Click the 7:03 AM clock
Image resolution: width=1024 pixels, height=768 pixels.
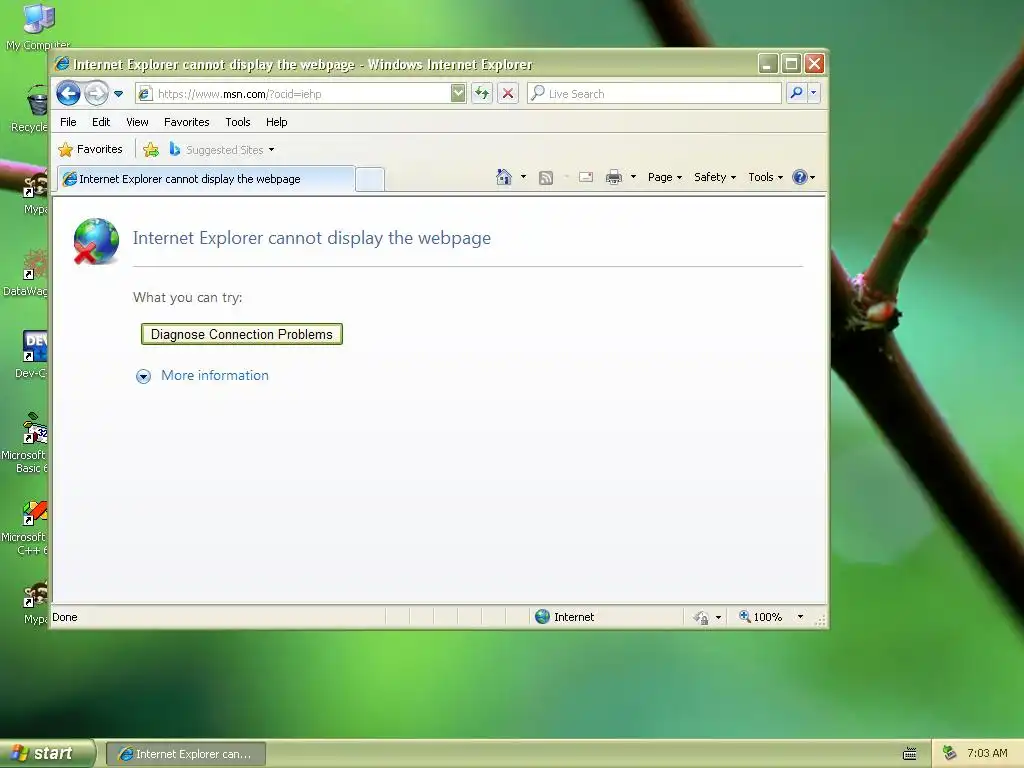pos(987,753)
